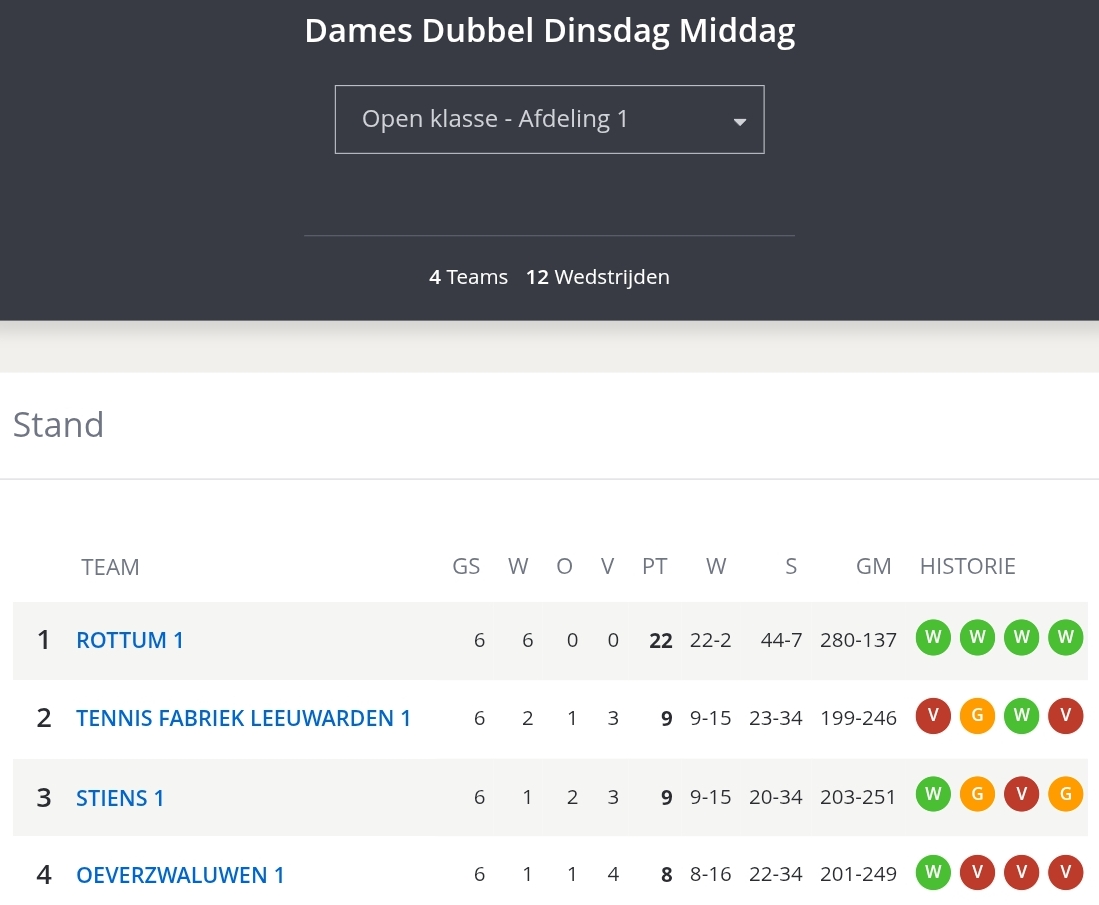Screen dimensions: 1099x905
Task: Click the dropdown arrow beside Afdeling 1
Action: click(740, 122)
